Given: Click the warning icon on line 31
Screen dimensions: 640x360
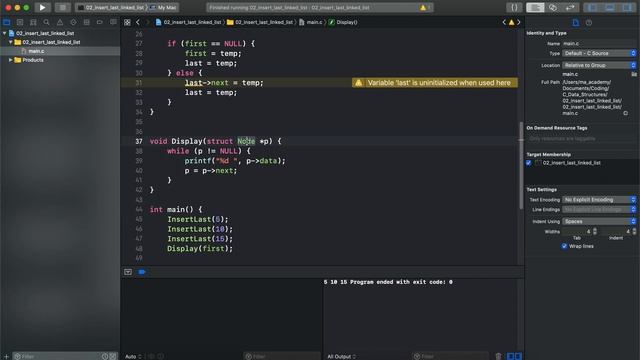Looking at the screenshot, I should tap(358, 83).
